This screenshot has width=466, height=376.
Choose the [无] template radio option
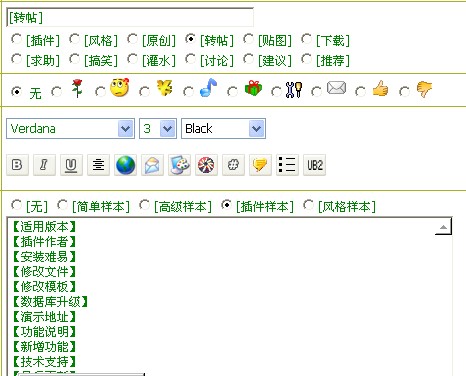16,205
